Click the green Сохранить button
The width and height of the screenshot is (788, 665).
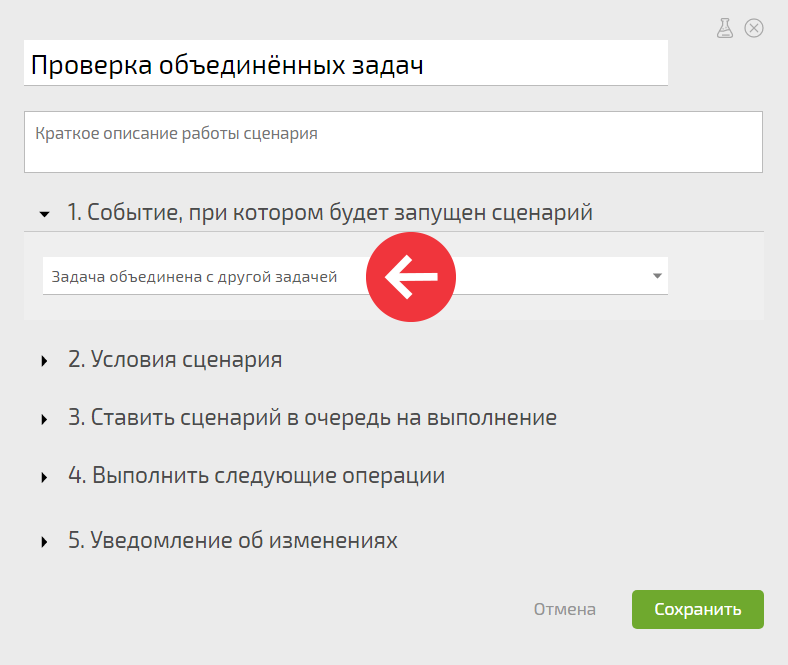698,609
